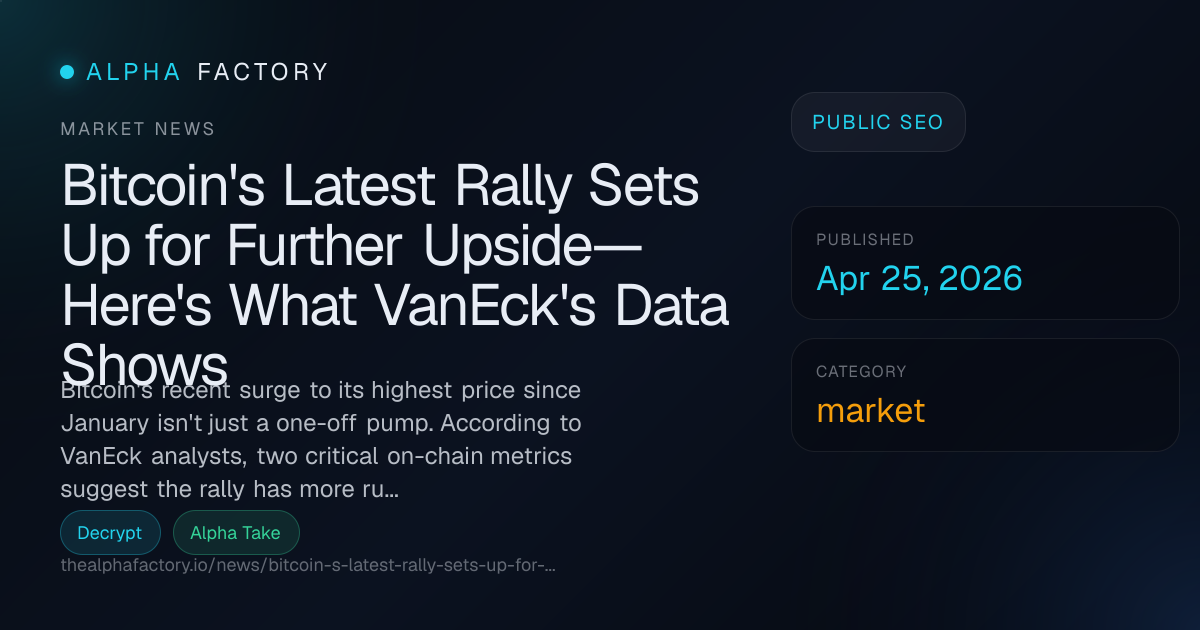Select the MARKET NEWS section label
This screenshot has height=630, width=1200.
(x=138, y=129)
